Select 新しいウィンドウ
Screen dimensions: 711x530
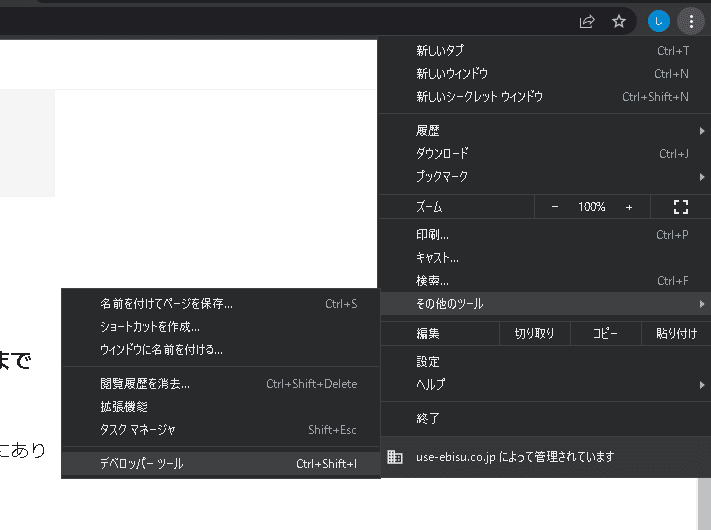[x=544, y=73]
